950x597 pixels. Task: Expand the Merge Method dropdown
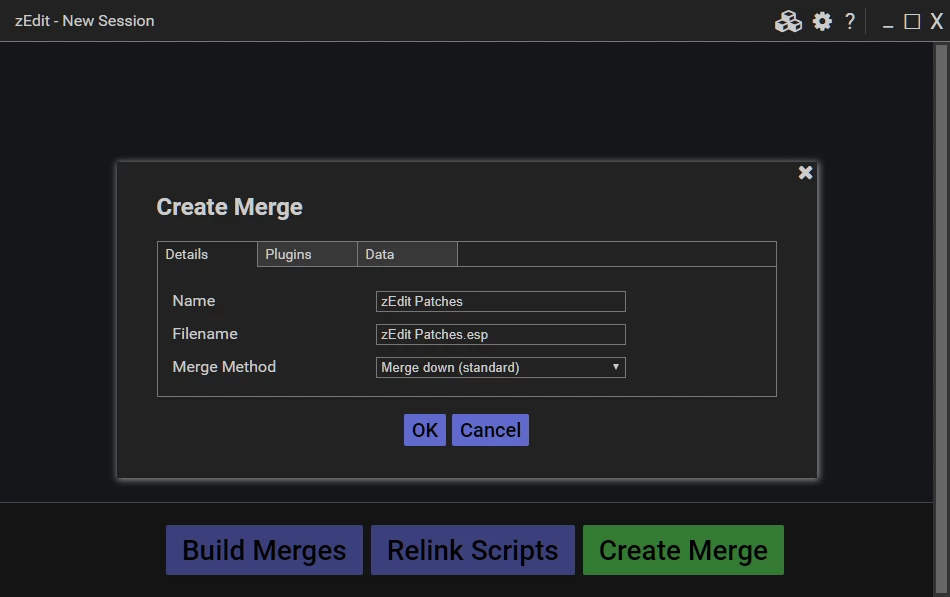tap(500, 367)
